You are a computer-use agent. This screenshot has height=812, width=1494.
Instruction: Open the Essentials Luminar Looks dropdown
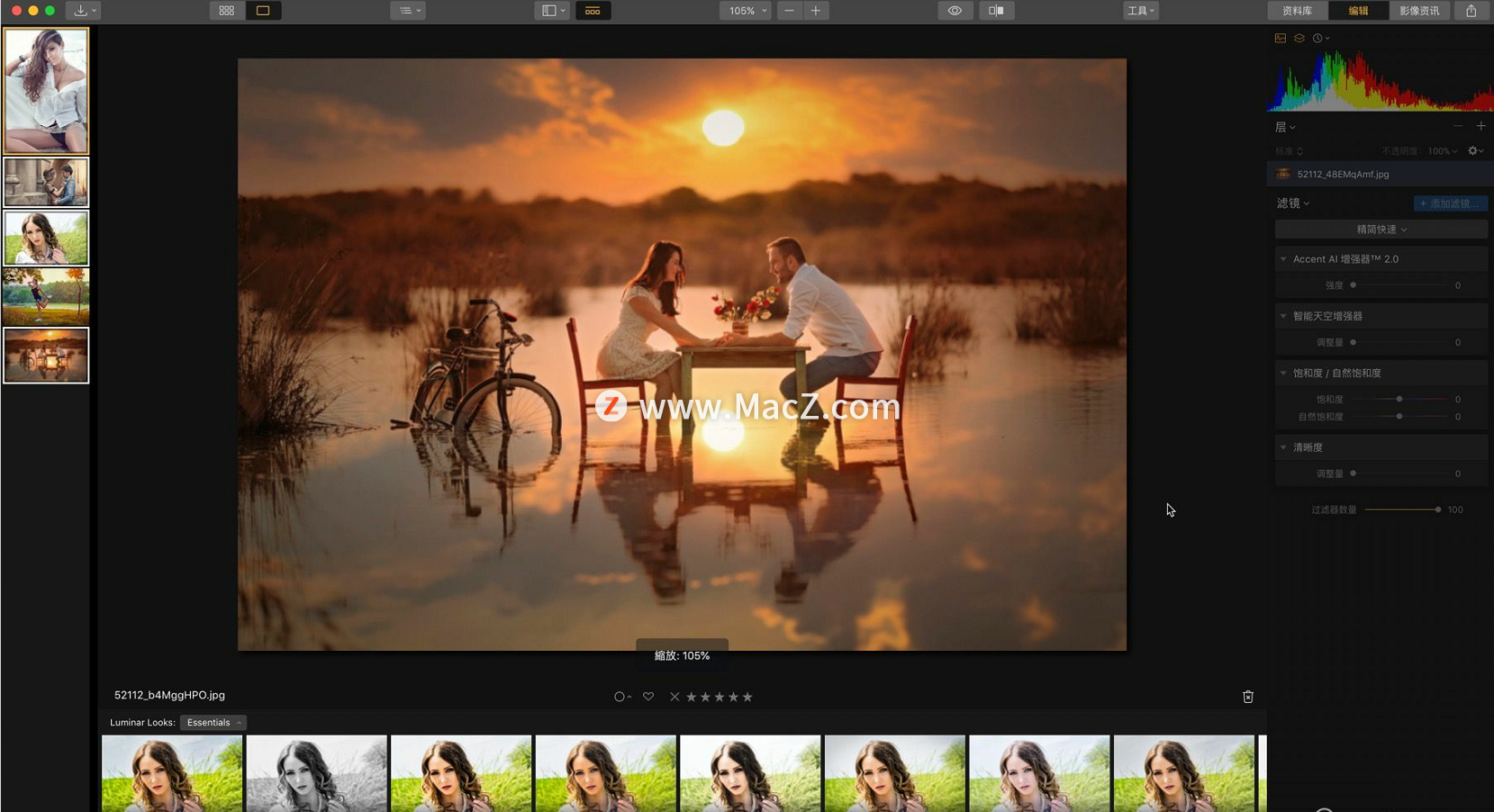(x=213, y=723)
